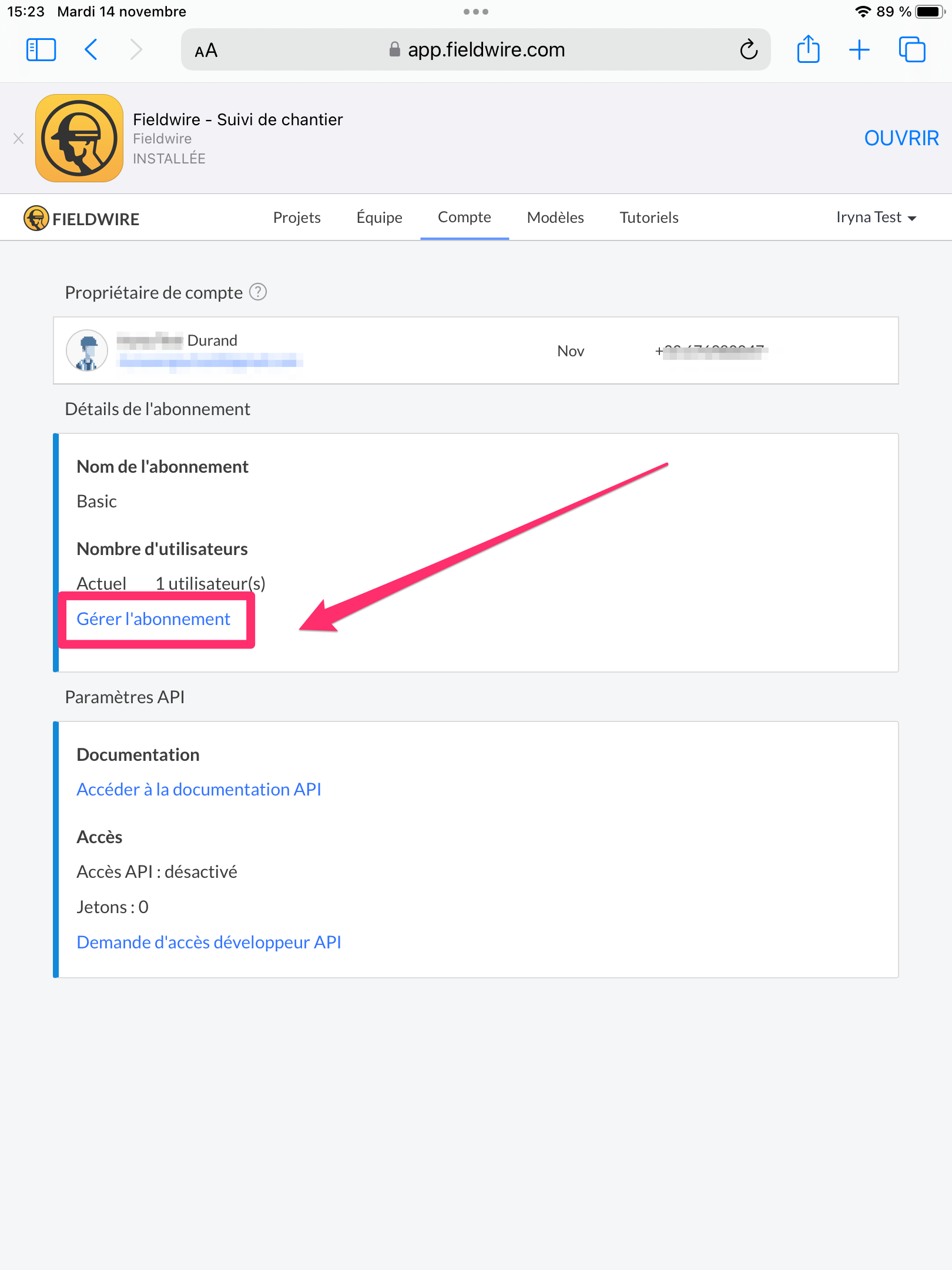Open the AA reader text options
This screenshot has width=952, height=1270.
tap(206, 51)
